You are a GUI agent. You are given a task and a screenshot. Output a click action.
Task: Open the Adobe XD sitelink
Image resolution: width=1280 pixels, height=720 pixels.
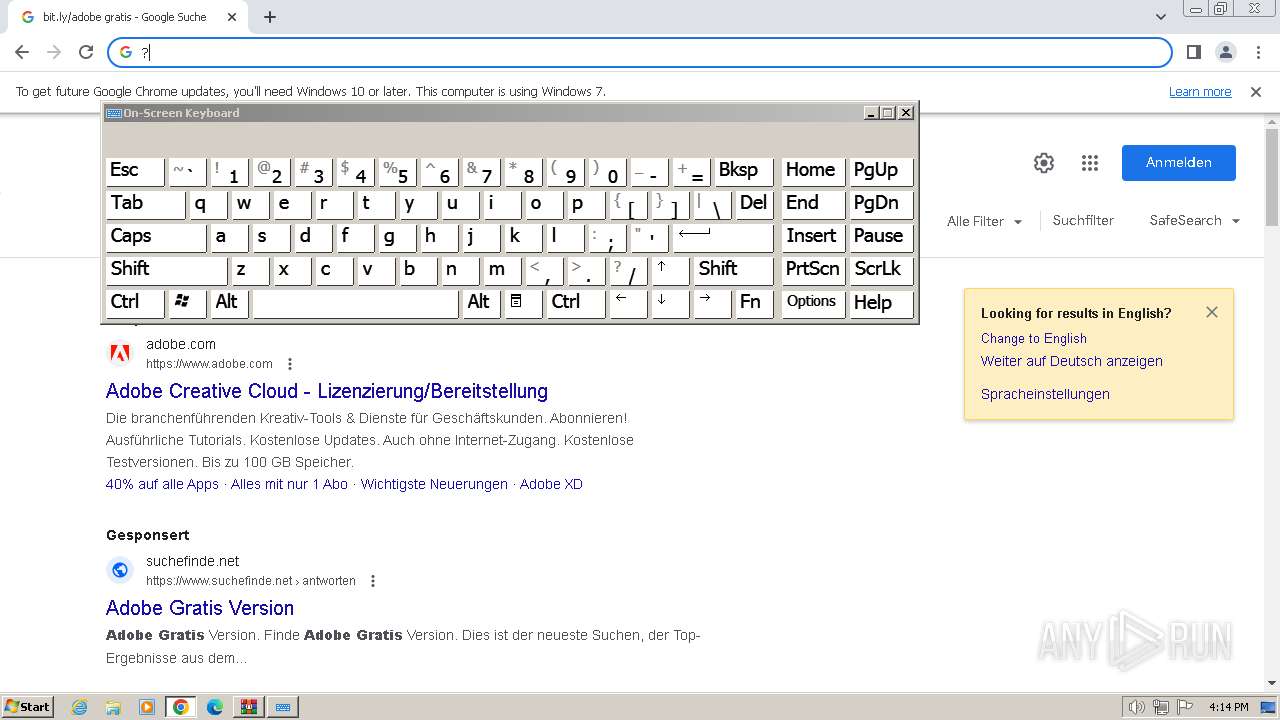[551, 484]
